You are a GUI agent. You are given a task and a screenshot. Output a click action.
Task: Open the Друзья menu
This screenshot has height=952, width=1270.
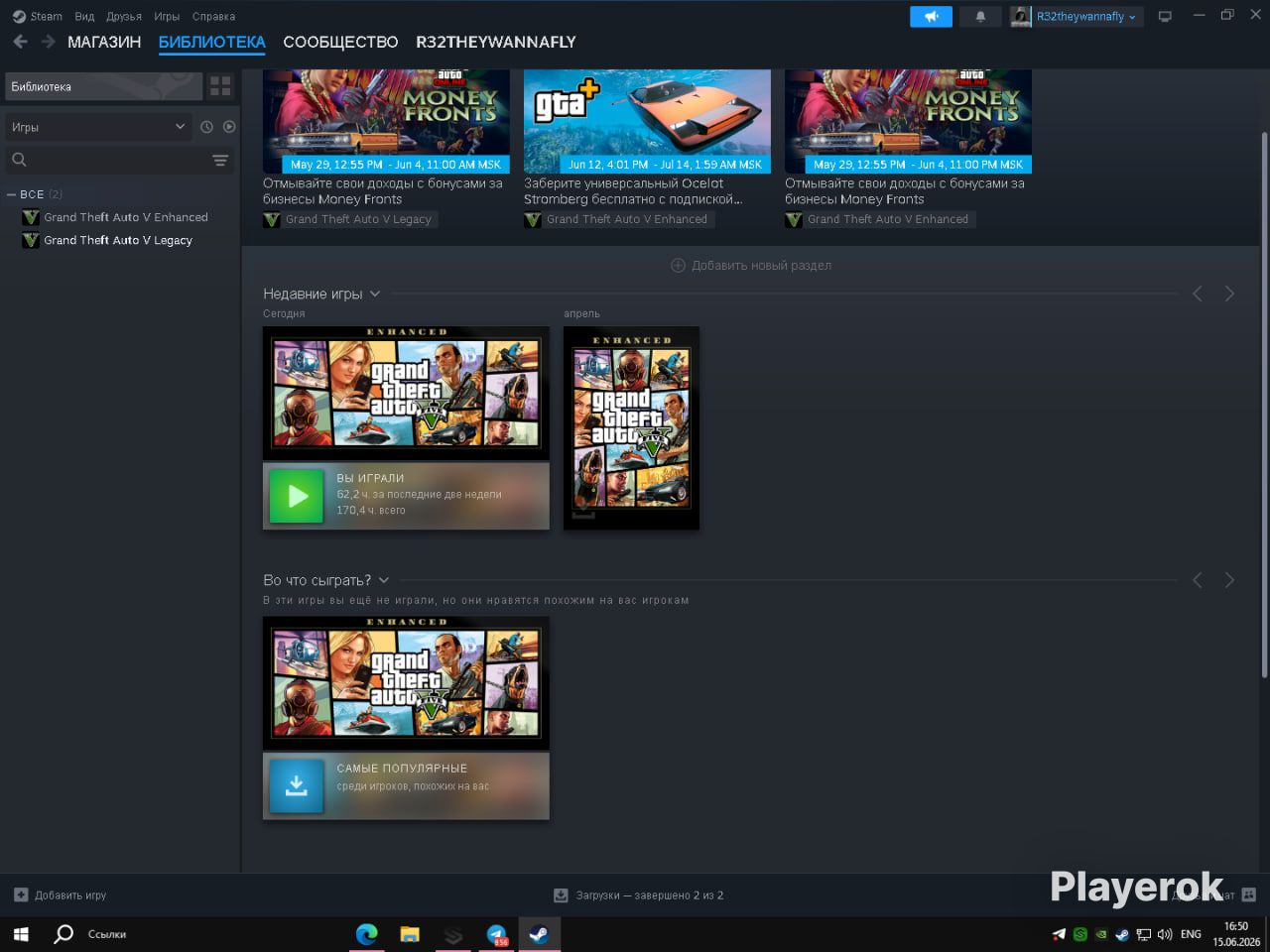[x=124, y=16]
